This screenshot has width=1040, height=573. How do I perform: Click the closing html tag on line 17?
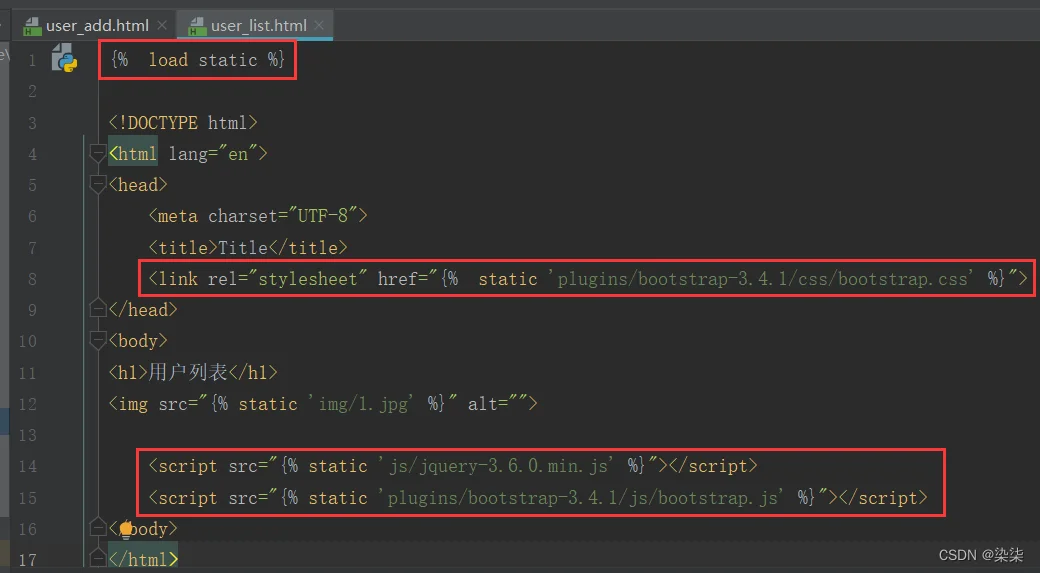coord(143,560)
